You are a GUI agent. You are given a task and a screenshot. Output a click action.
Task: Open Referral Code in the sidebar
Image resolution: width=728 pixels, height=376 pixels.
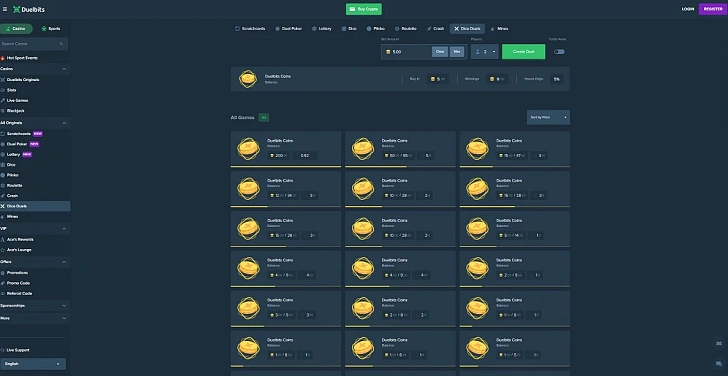(x=17, y=293)
